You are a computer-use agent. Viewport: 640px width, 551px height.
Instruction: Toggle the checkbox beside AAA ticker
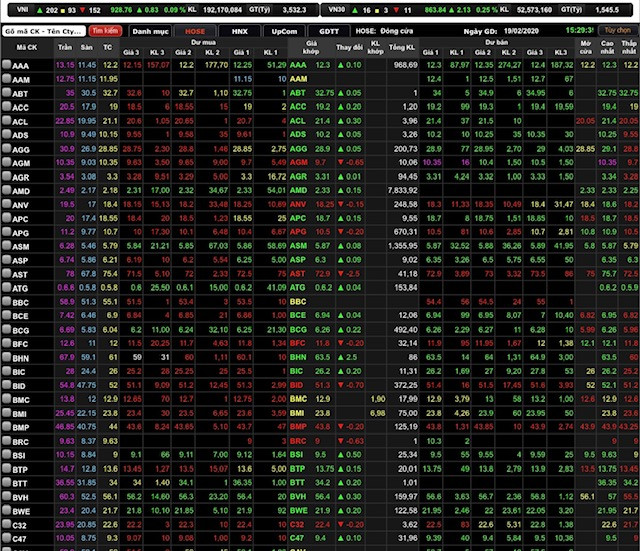click(x=6, y=65)
